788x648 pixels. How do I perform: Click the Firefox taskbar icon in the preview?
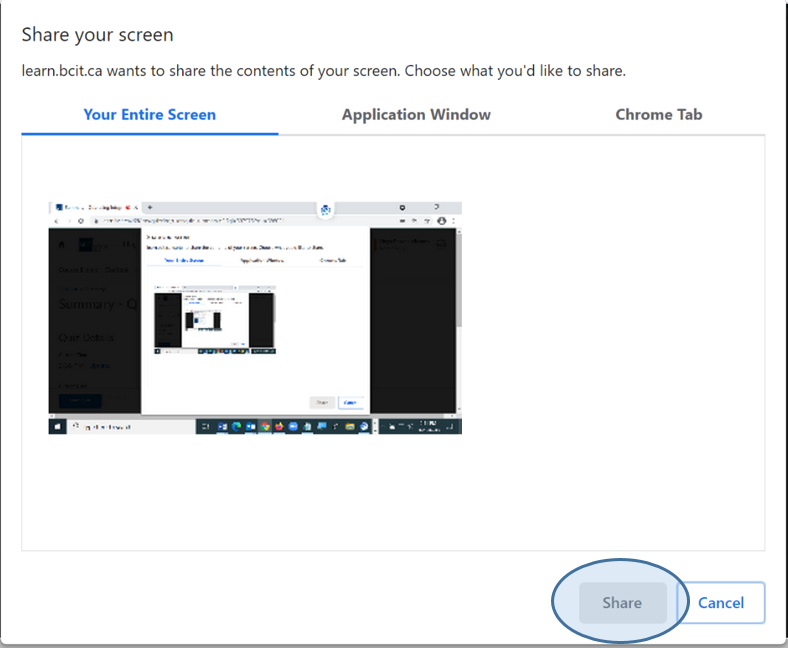point(280,426)
